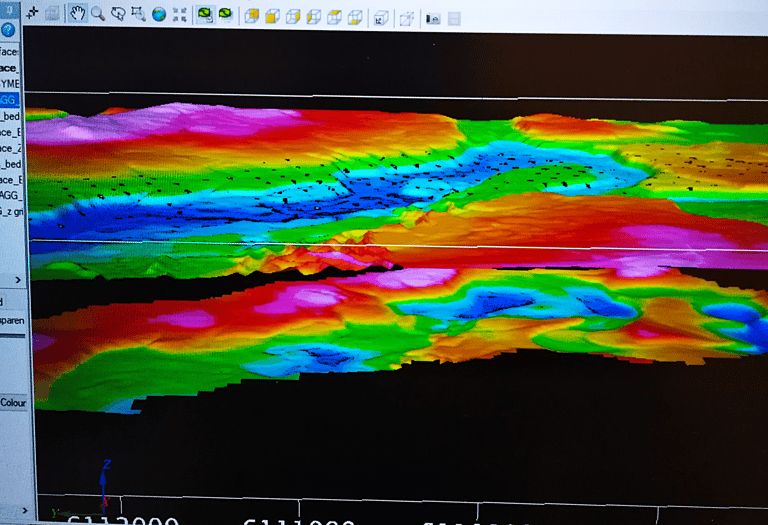The width and height of the screenshot is (768, 525).
Task: Select the highlighted blue layer row
Action: pyautogui.click(x=10, y=100)
